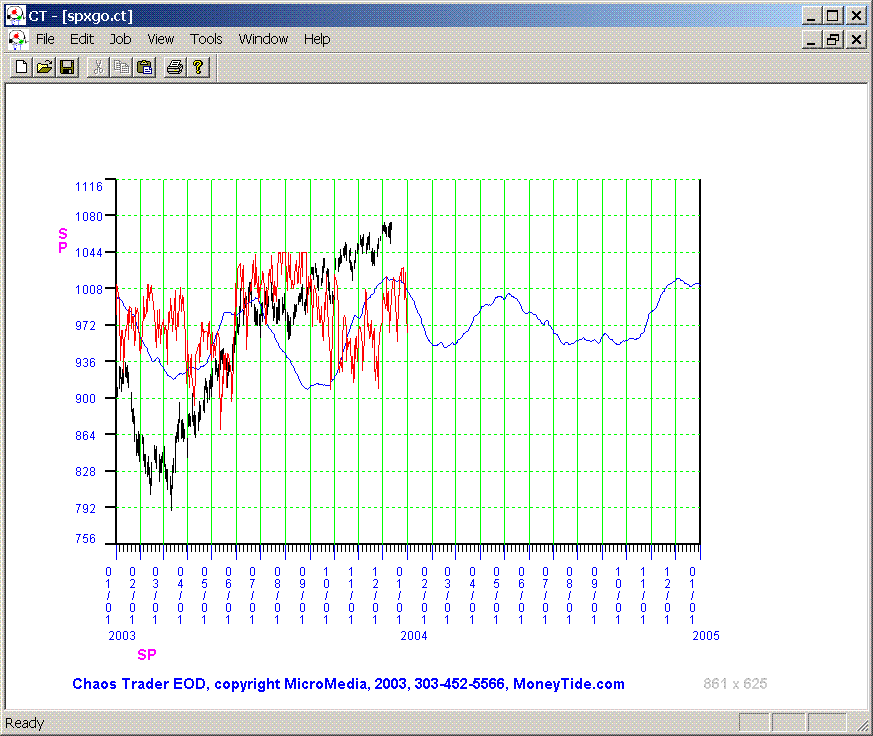Click the Paste clipboard icon
This screenshot has height=736, width=873.
[144, 67]
